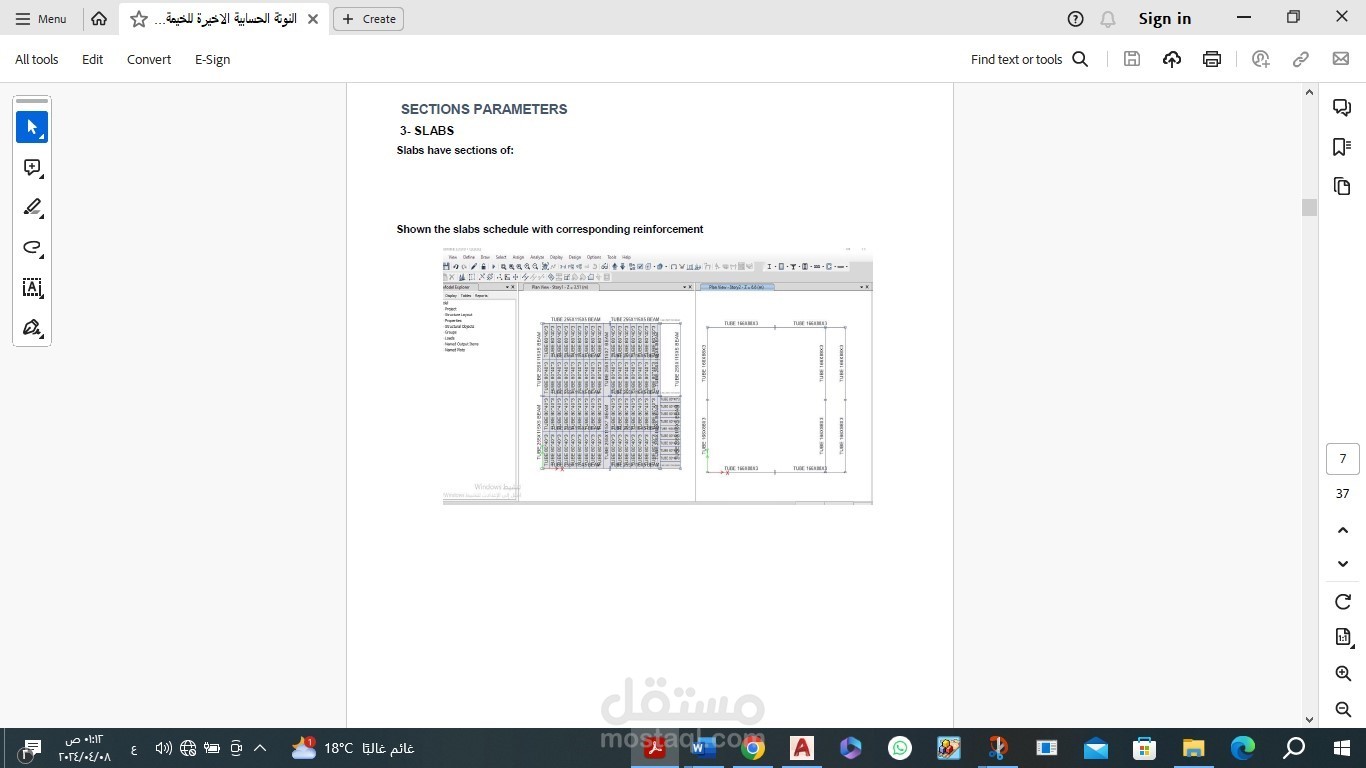Viewport: 1366px width, 768px height.
Task: Open the Edit menu
Action: 93,59
